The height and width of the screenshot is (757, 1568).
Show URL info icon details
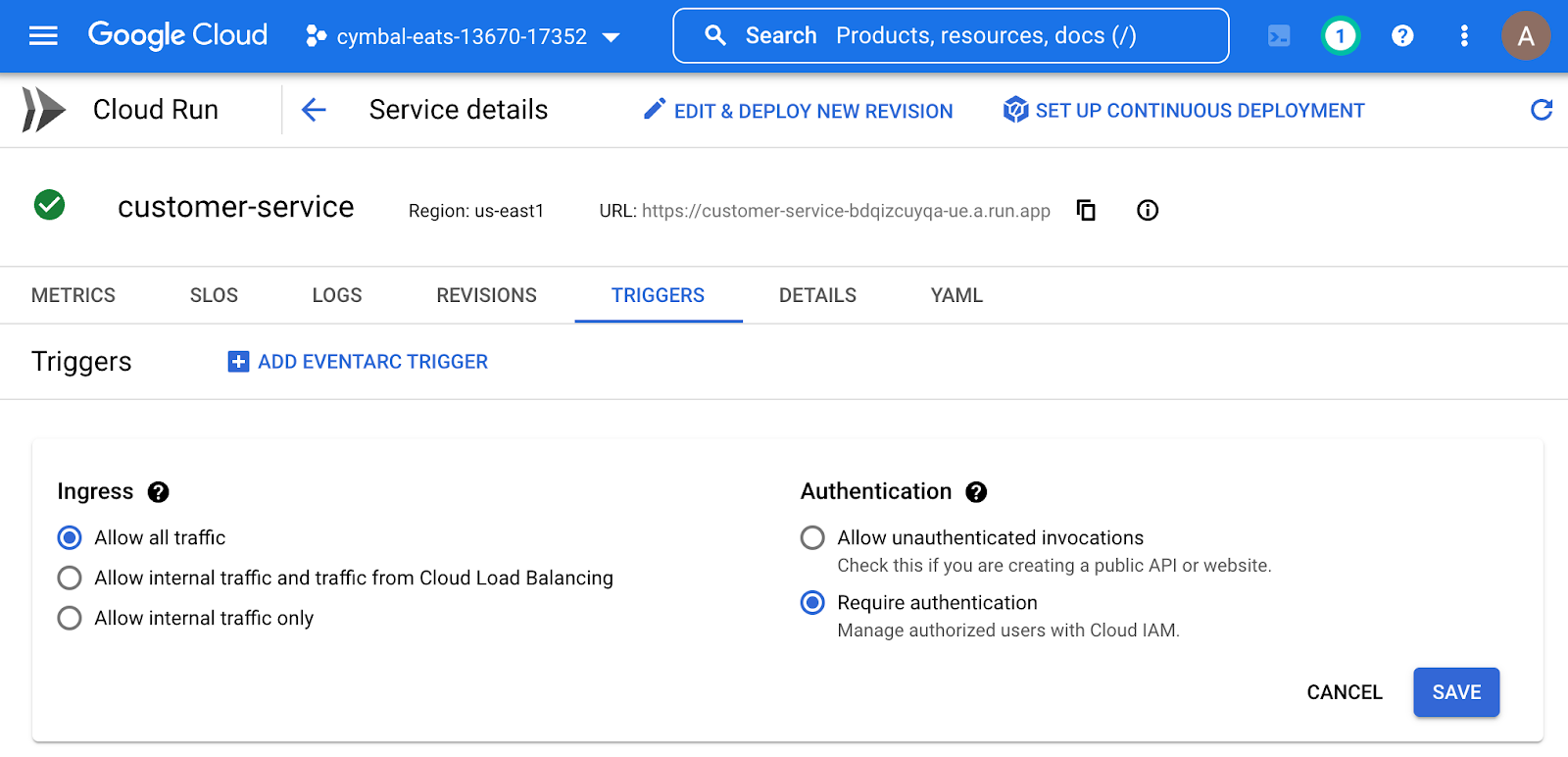[1148, 210]
